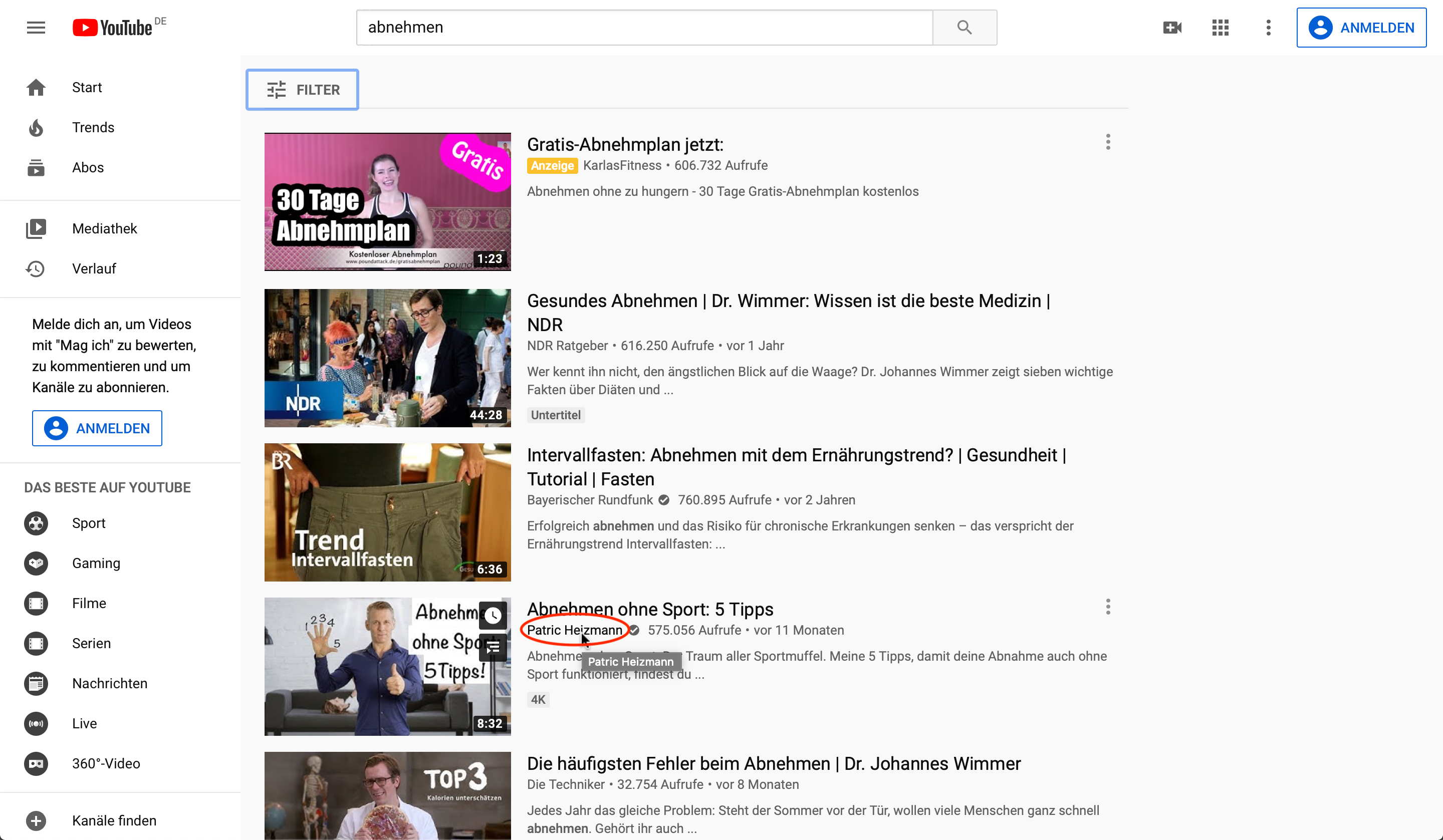Viewport: 1443px width, 840px height.
Task: Open the YouTube apps grid icon
Action: (x=1220, y=27)
